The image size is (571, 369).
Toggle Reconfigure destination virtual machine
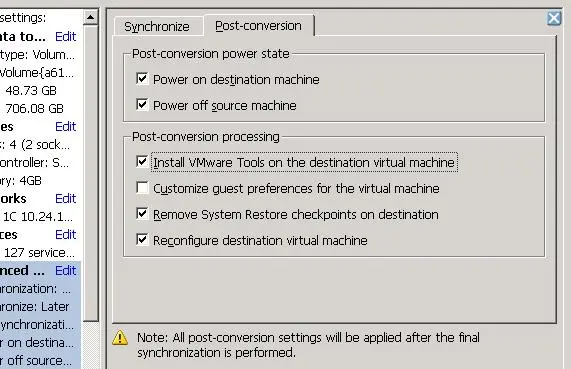[x=142, y=240]
